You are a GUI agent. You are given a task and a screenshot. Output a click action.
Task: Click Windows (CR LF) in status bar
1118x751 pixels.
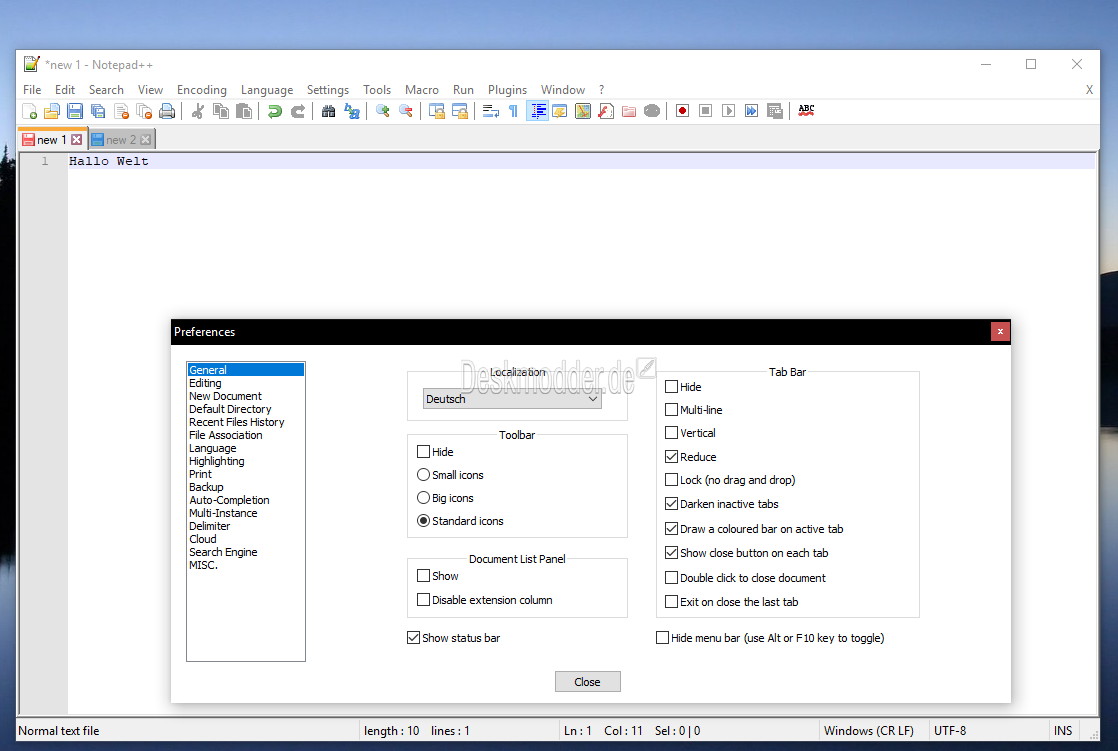868,730
